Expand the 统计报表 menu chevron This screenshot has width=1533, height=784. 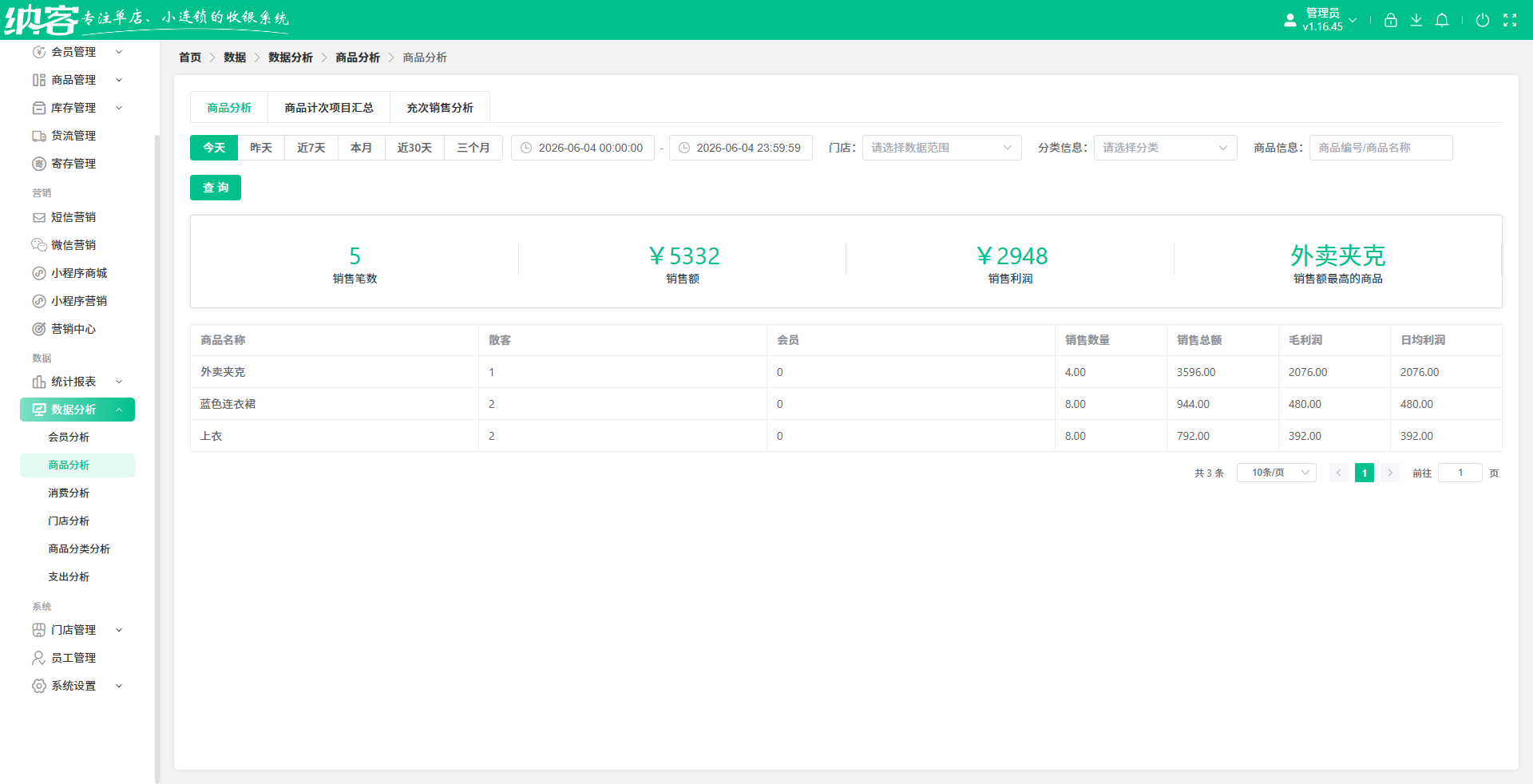click(119, 382)
